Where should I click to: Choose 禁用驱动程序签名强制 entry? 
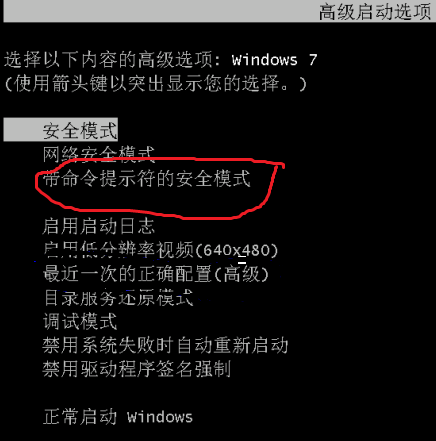click(x=137, y=369)
